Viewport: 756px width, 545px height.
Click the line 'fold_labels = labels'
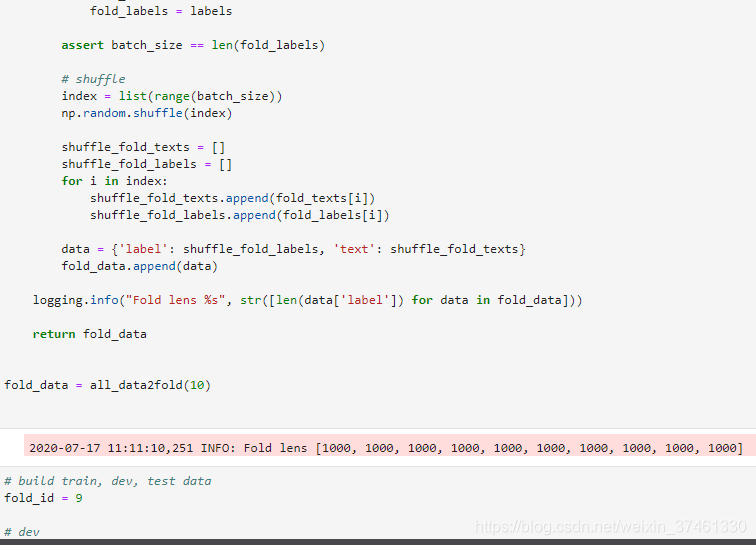tap(161, 11)
